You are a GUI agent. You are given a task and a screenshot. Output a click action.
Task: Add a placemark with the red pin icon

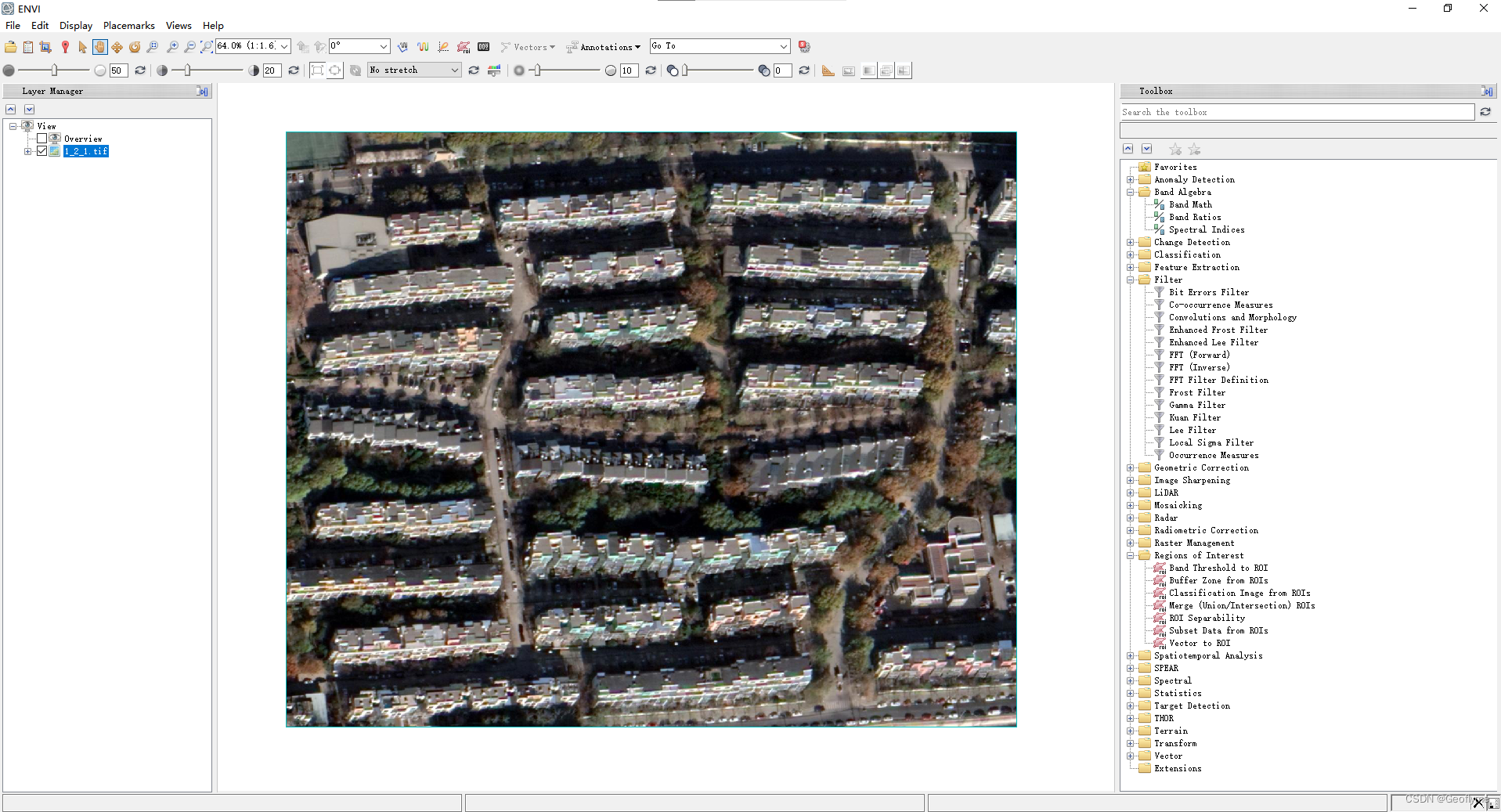65,47
